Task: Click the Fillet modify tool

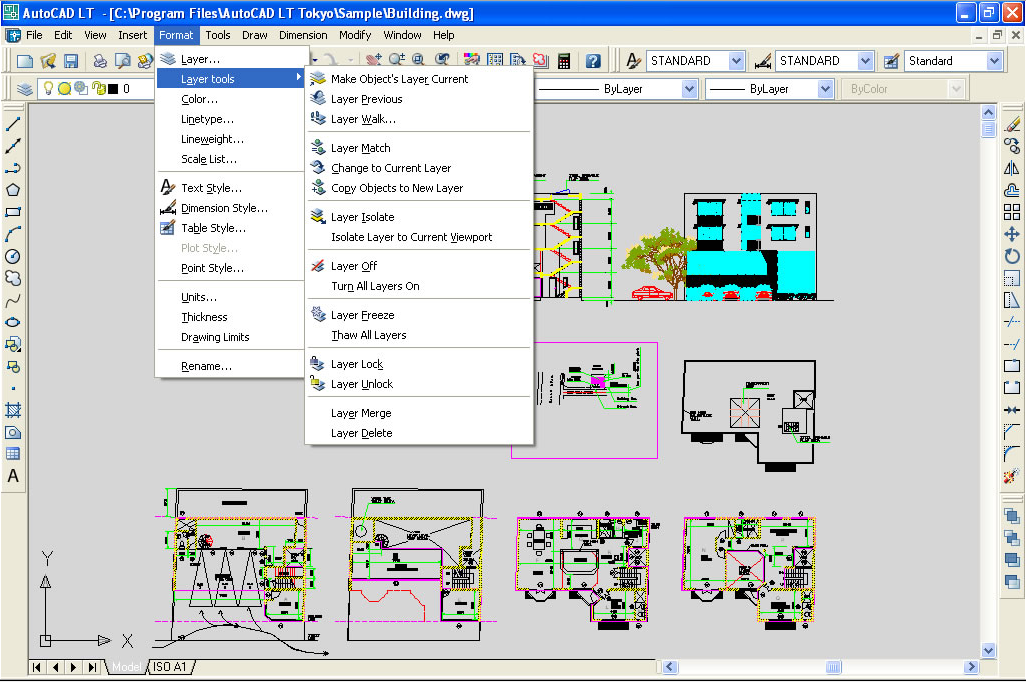Action: [1012, 454]
